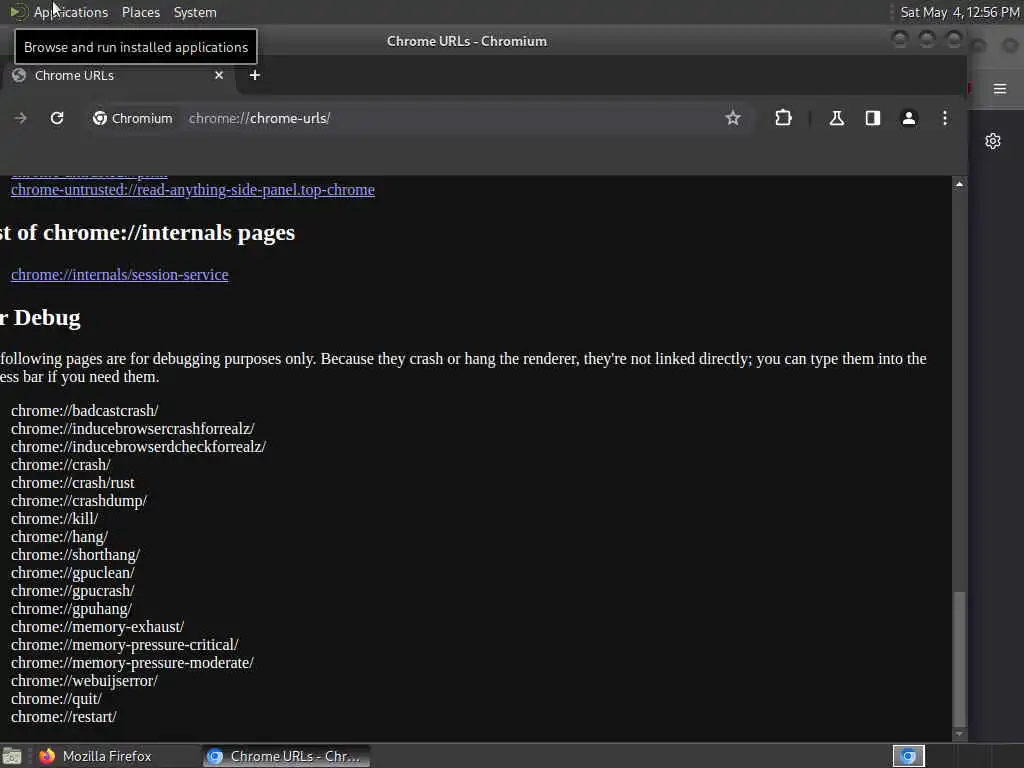The width and height of the screenshot is (1024, 768).
Task: Click the Debug section heading
Action: click(x=40, y=317)
